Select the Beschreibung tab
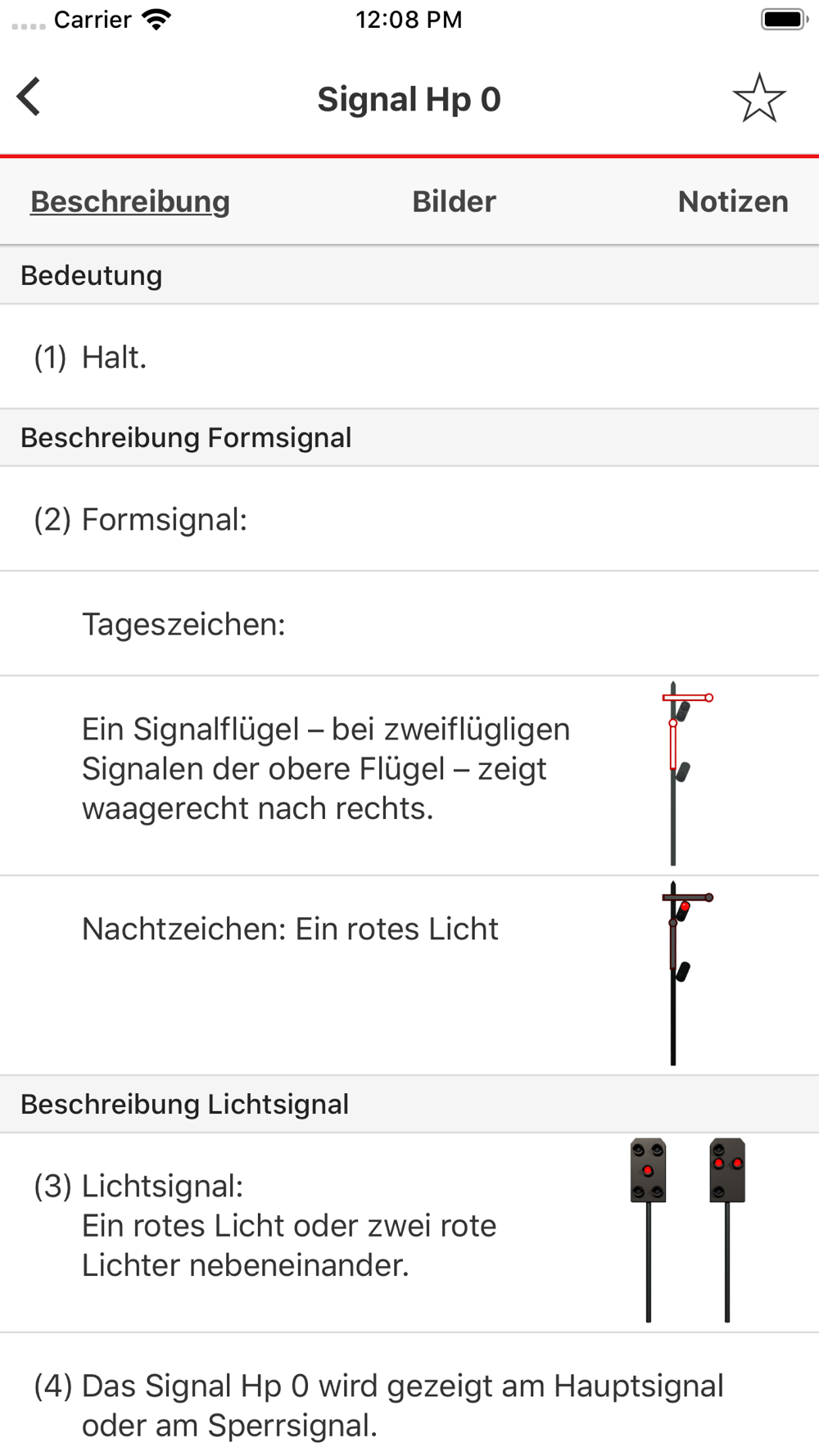819x1456 pixels. [x=130, y=201]
